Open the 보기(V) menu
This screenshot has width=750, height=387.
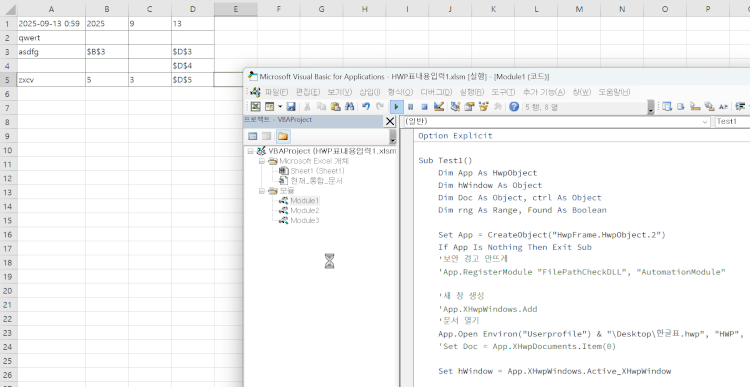coord(340,92)
